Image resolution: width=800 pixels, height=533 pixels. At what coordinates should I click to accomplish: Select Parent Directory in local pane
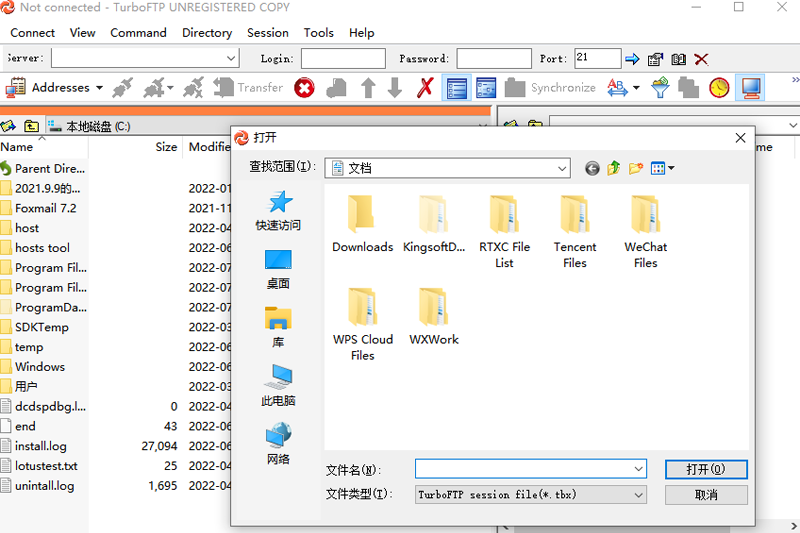(x=50, y=168)
